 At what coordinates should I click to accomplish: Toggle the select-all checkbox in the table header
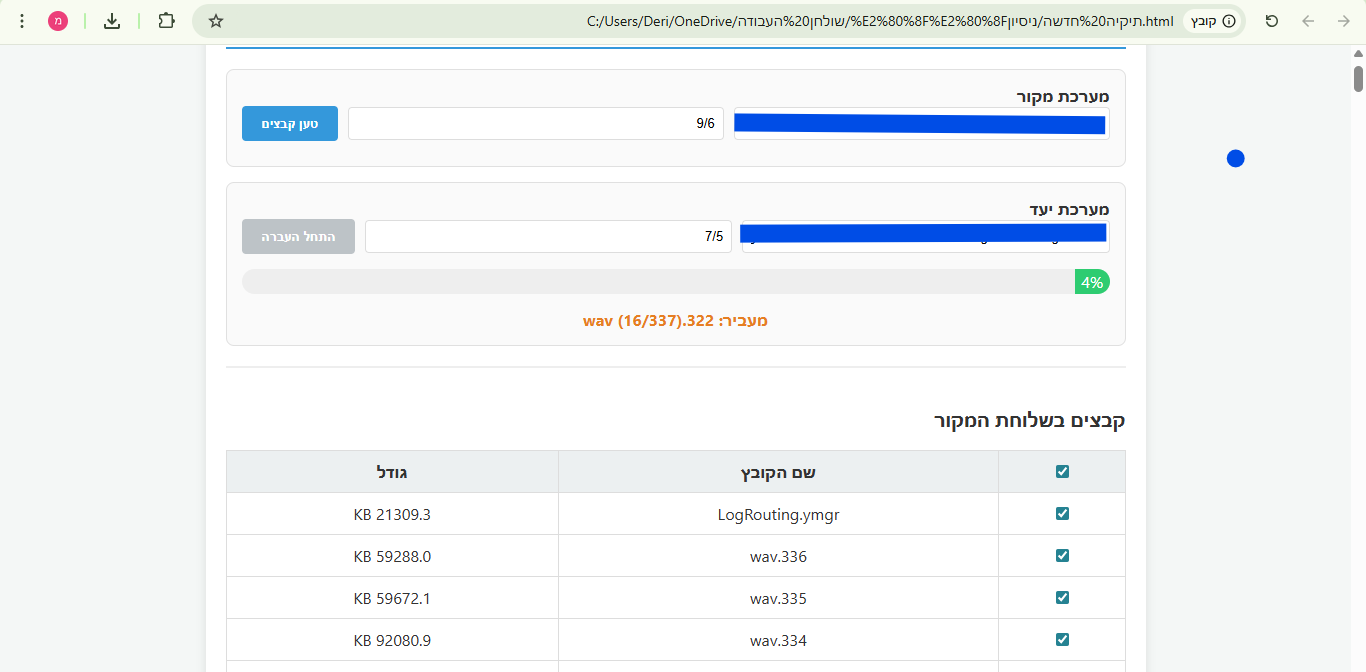tap(1062, 471)
